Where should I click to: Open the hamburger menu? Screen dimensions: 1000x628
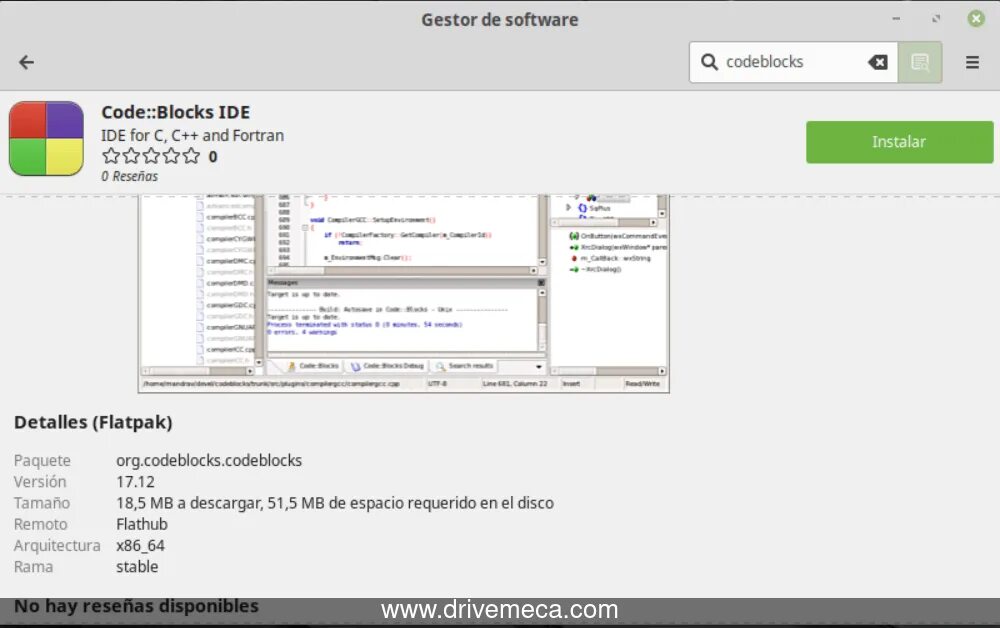pos(972,62)
